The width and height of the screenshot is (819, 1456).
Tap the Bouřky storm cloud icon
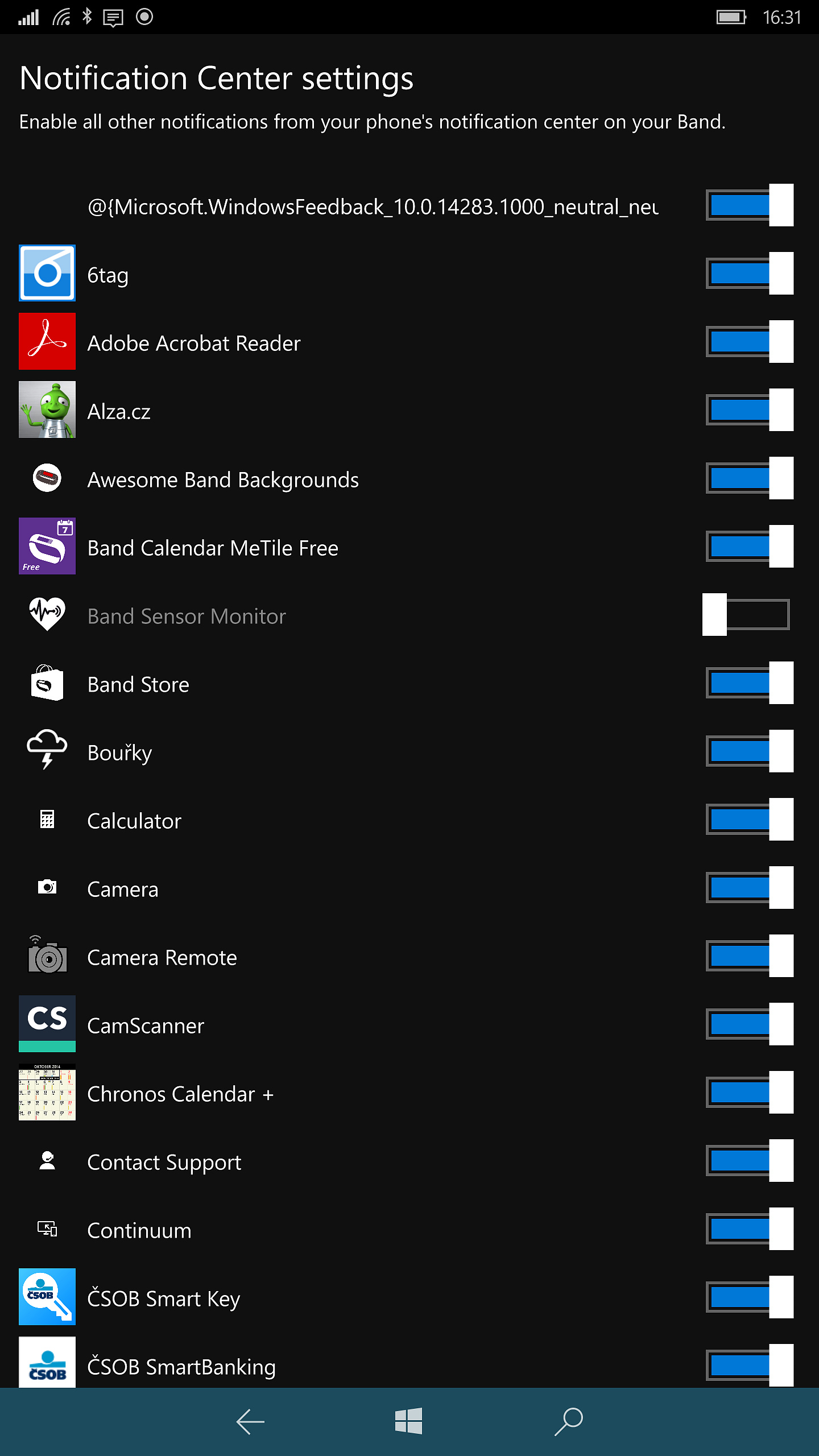[47, 750]
